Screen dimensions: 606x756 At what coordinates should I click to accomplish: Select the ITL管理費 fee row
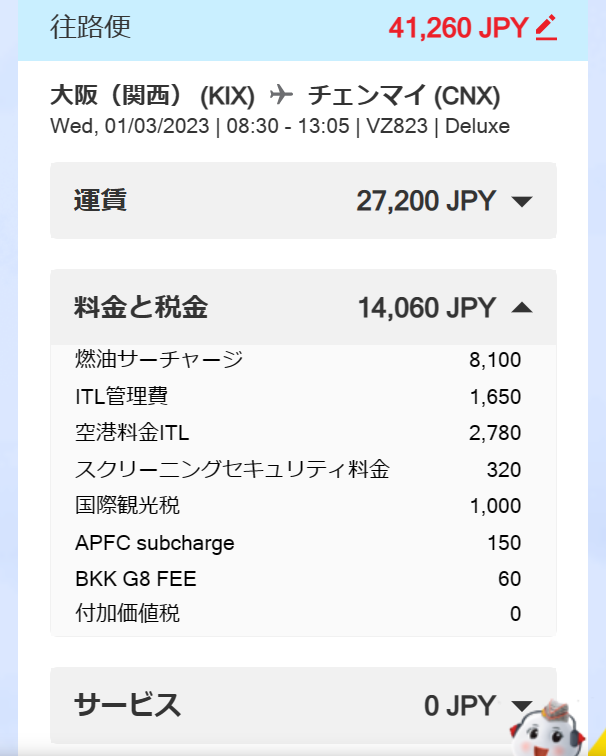(121, 397)
